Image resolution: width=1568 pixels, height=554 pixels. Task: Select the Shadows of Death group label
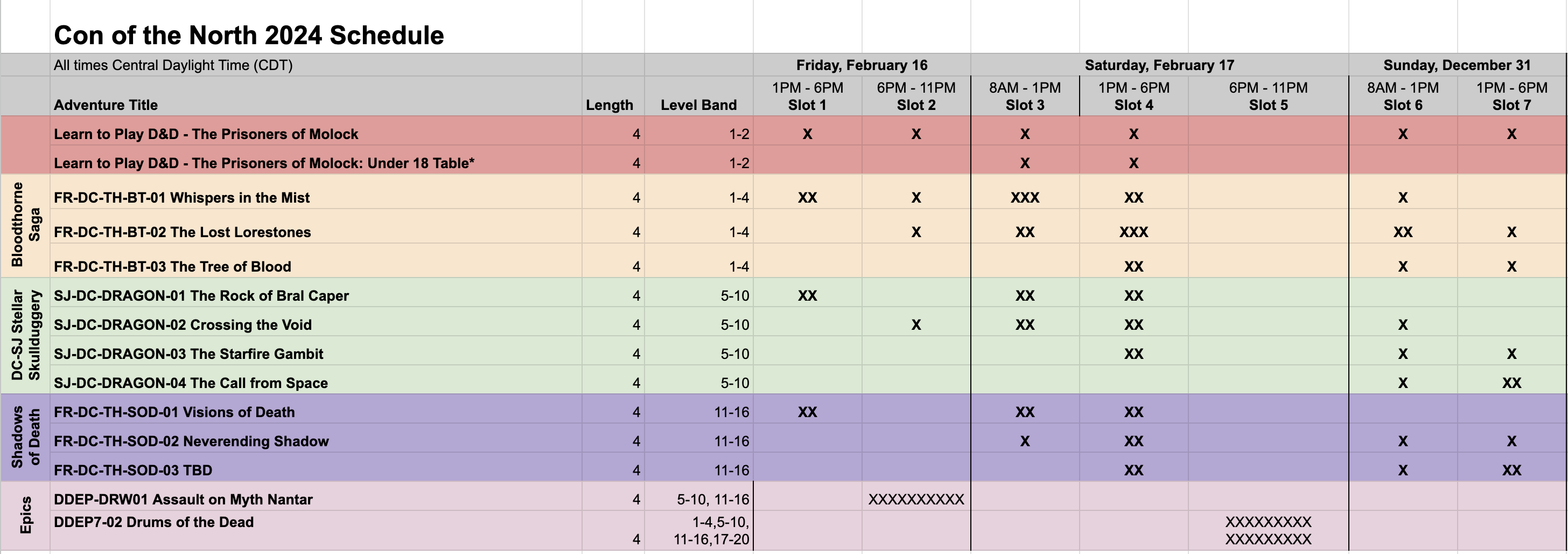(25, 438)
